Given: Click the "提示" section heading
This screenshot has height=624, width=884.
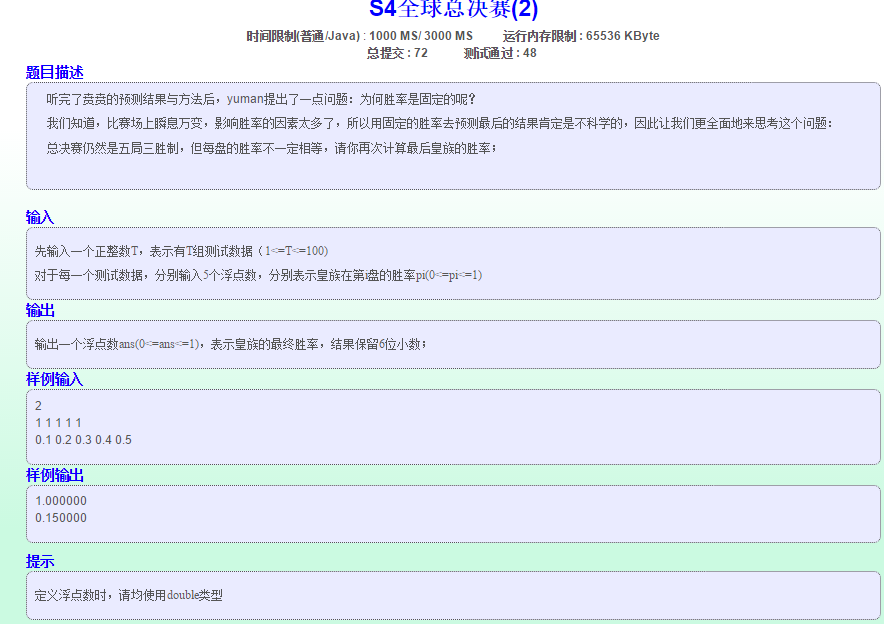Looking at the screenshot, I should pos(40,561).
